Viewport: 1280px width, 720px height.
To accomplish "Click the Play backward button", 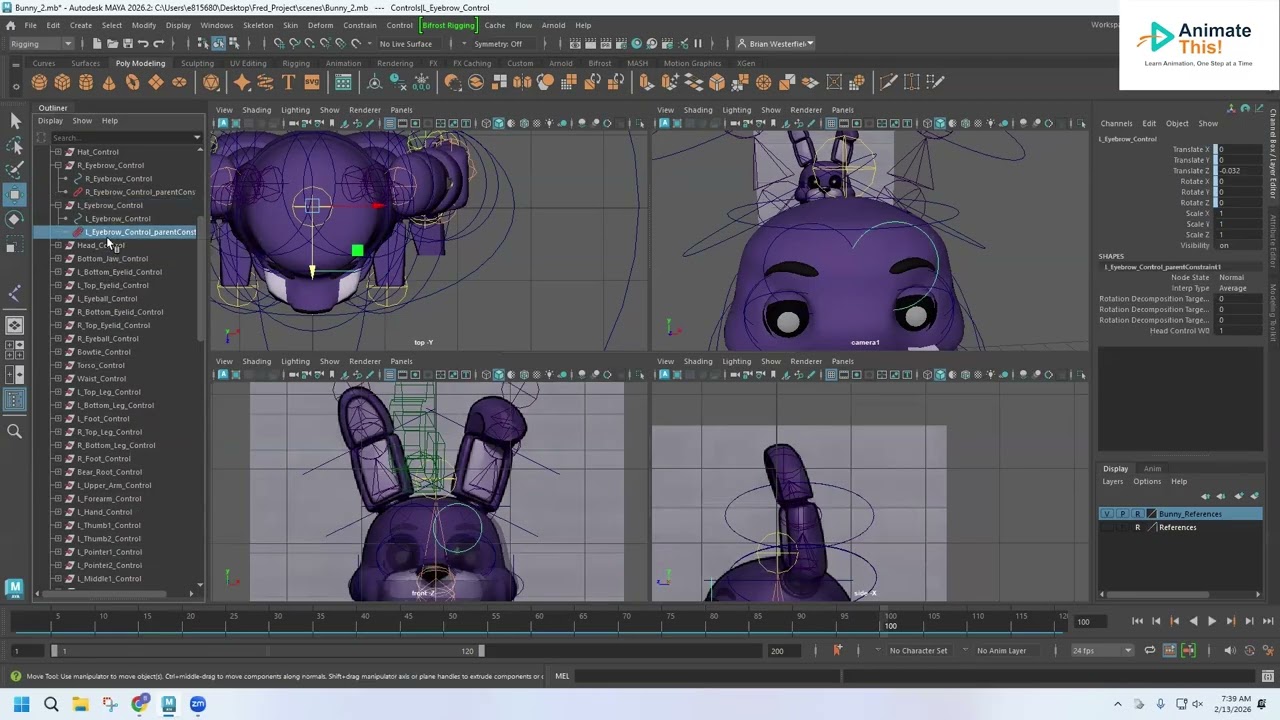I will tap(1193, 621).
